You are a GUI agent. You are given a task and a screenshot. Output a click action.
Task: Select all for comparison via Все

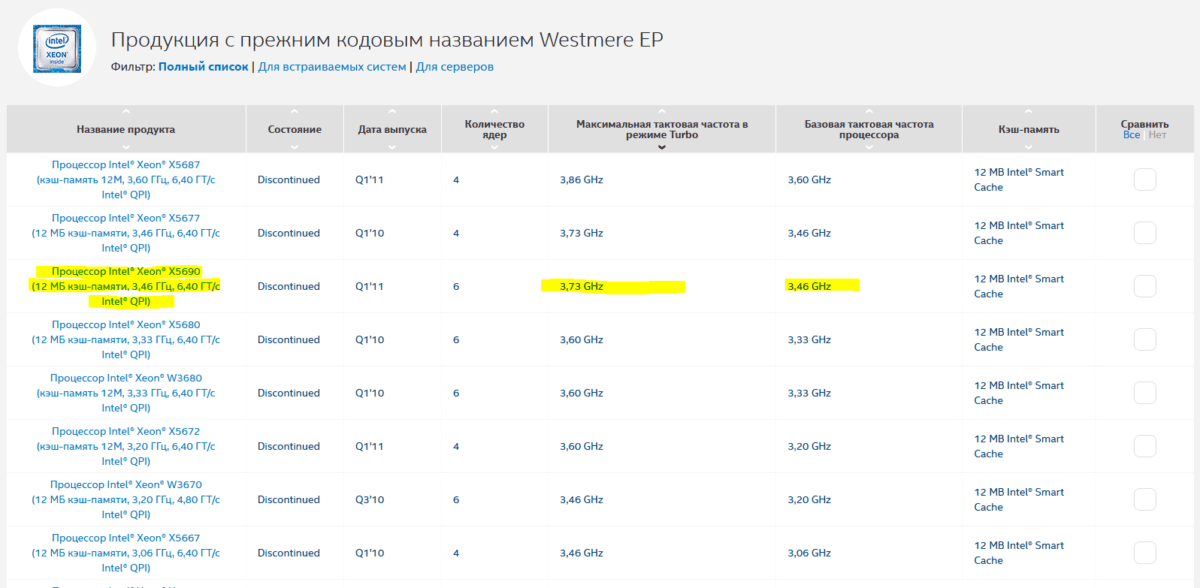click(1131, 135)
